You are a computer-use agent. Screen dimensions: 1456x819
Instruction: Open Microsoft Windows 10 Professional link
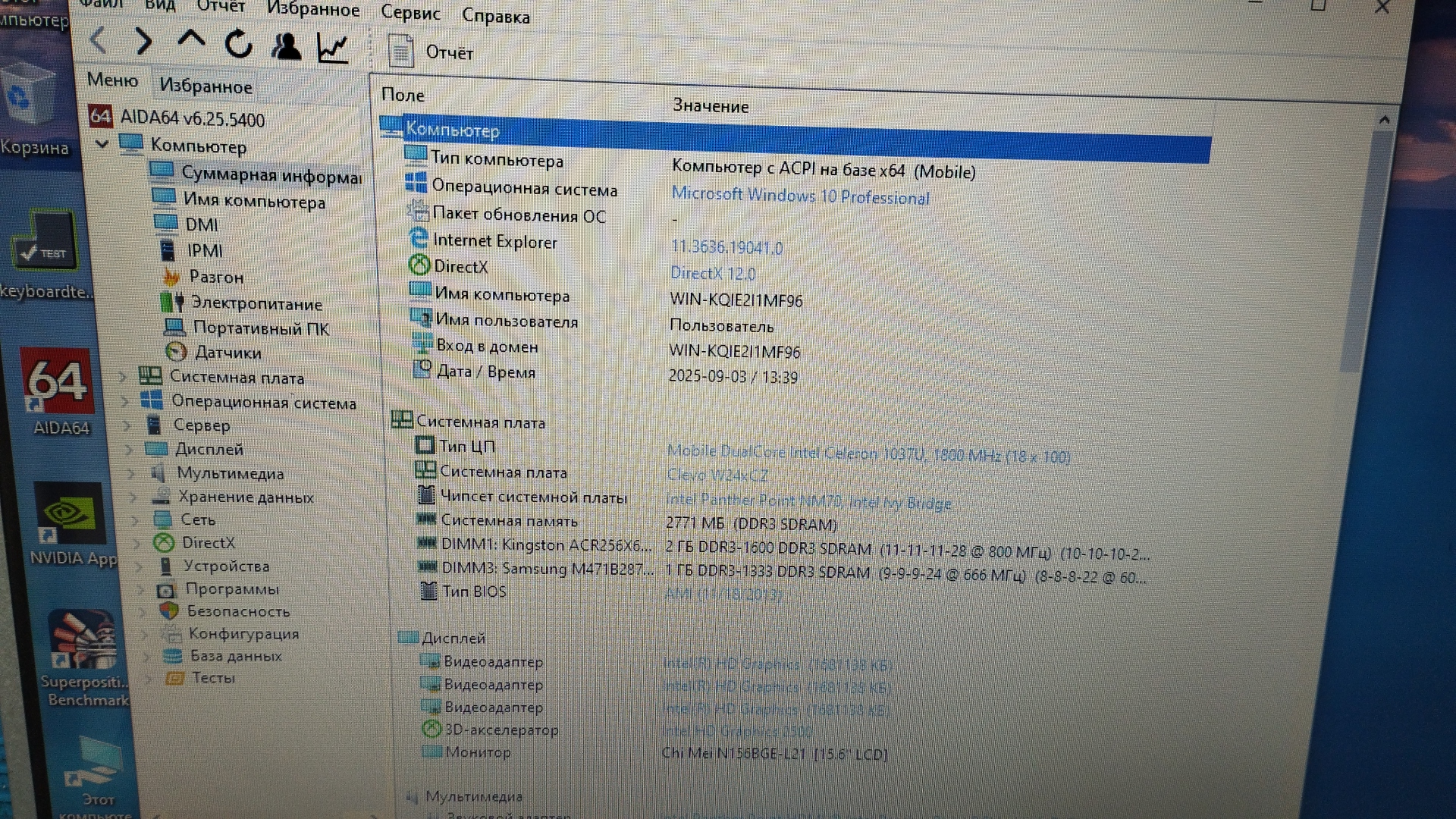click(800, 196)
